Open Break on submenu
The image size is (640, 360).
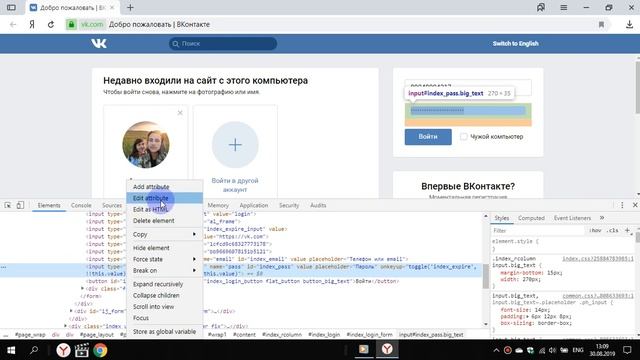tap(164, 270)
